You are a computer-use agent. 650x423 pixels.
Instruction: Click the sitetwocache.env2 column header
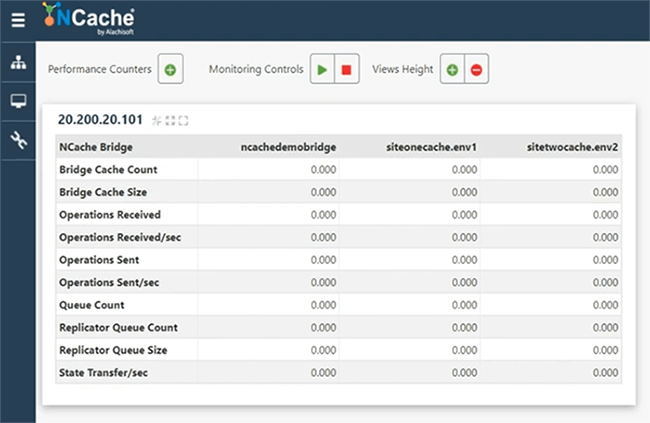[x=572, y=147]
